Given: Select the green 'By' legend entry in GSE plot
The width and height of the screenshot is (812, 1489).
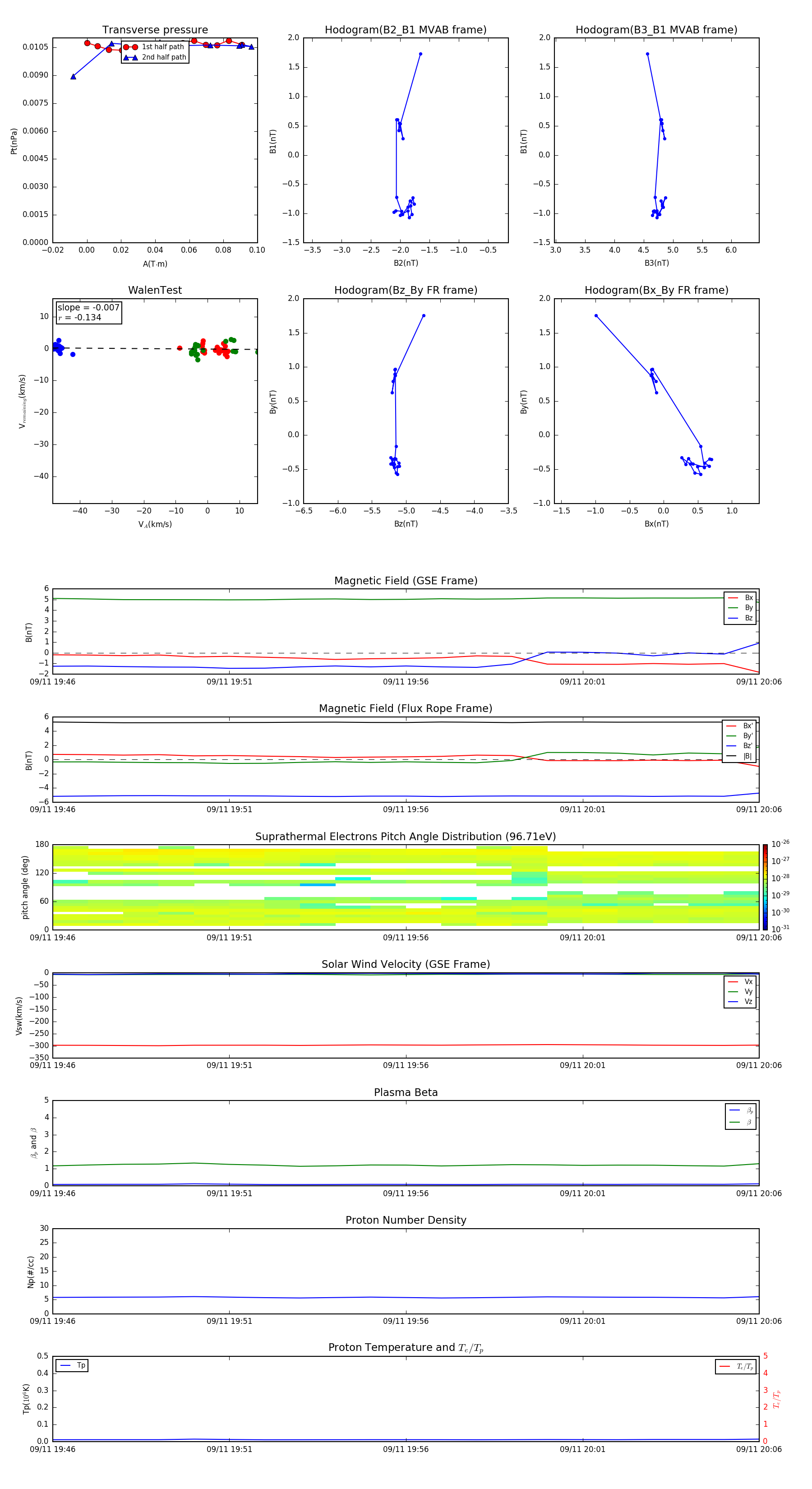Looking at the screenshot, I should 740,607.
